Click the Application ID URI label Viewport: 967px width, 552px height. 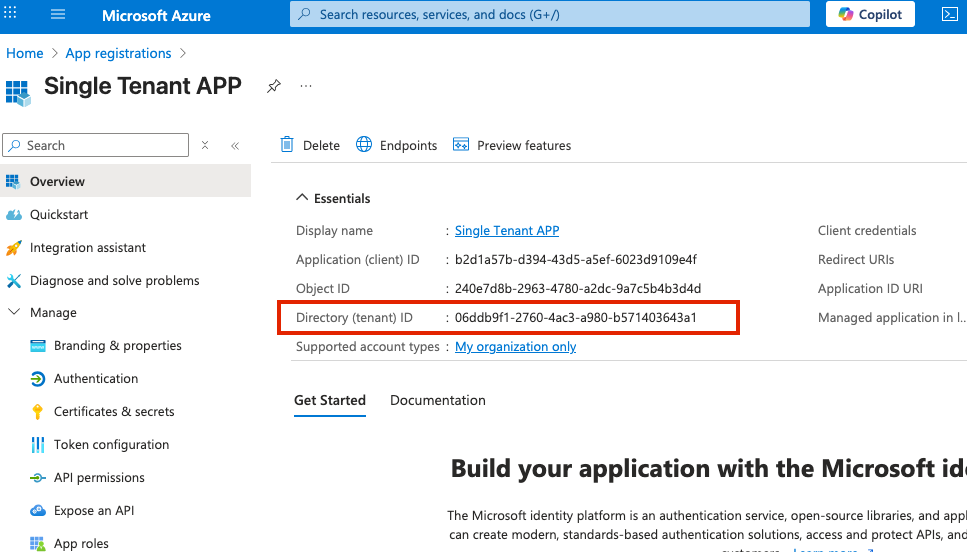coord(870,289)
